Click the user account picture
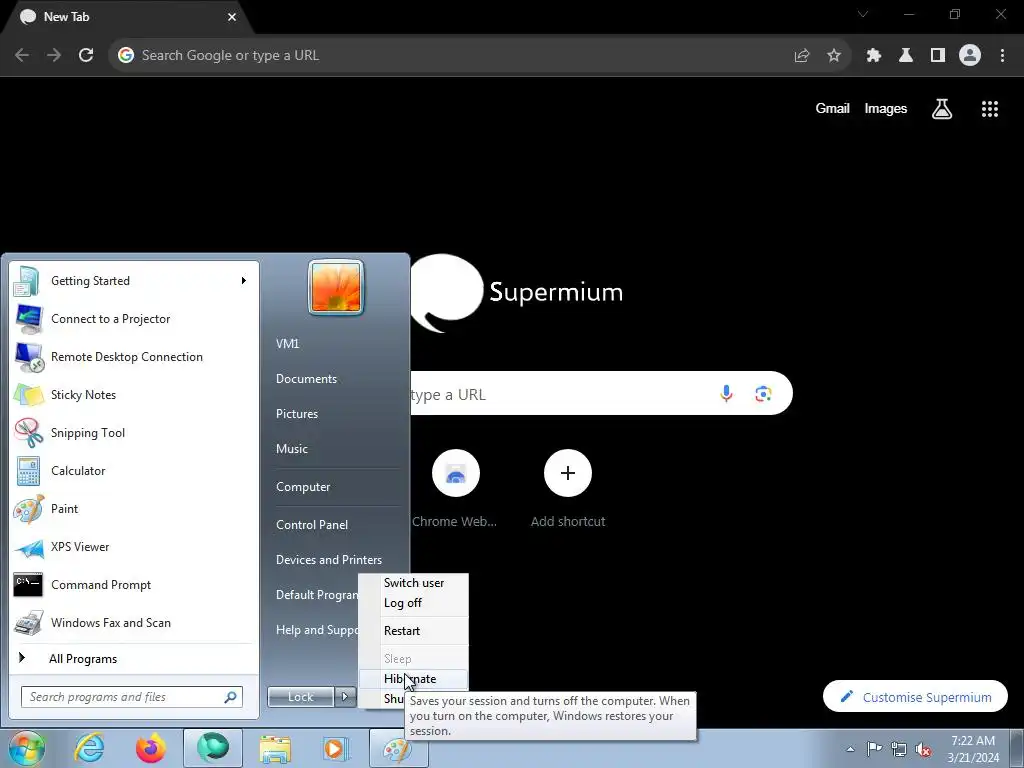This screenshot has height=768, width=1024. [336, 288]
